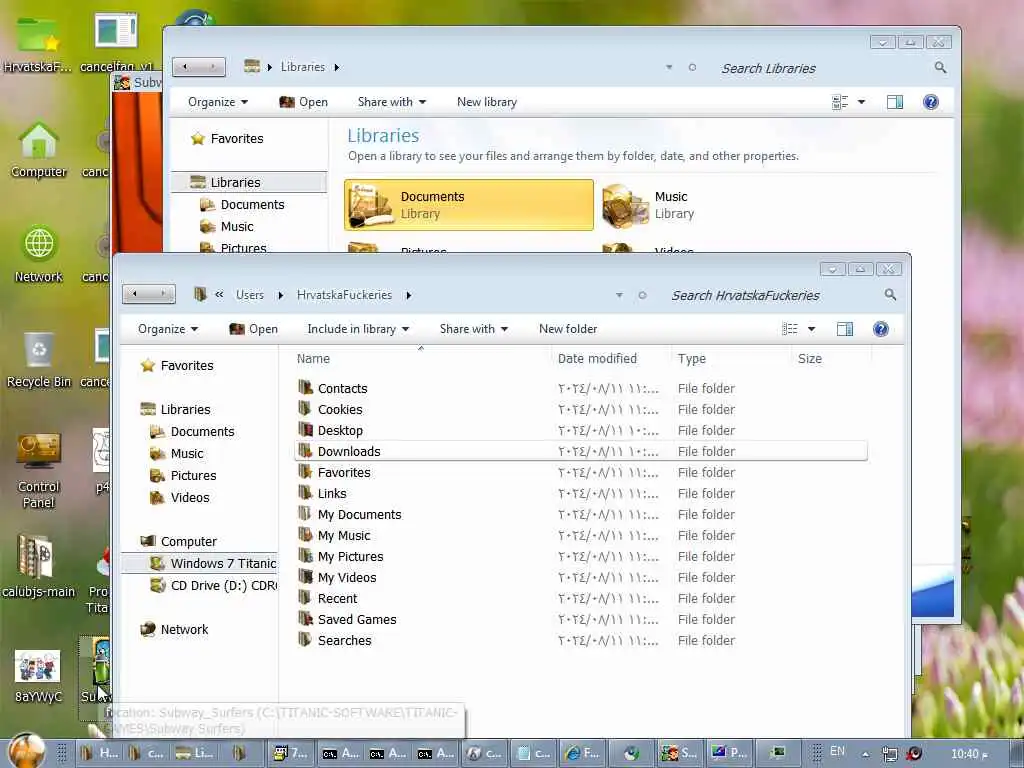Expand Share with in Libraries window
The image size is (1024, 768).
pos(392,102)
